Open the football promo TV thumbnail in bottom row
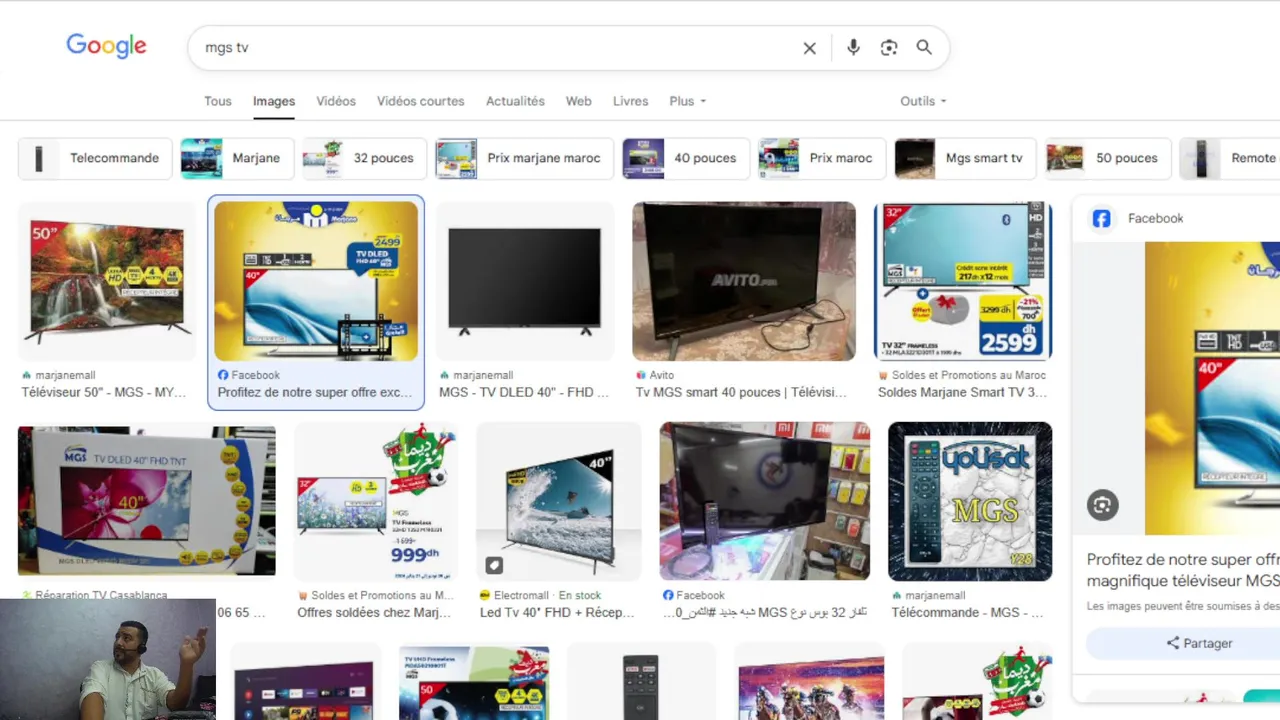1280x720 pixels. click(x=474, y=682)
